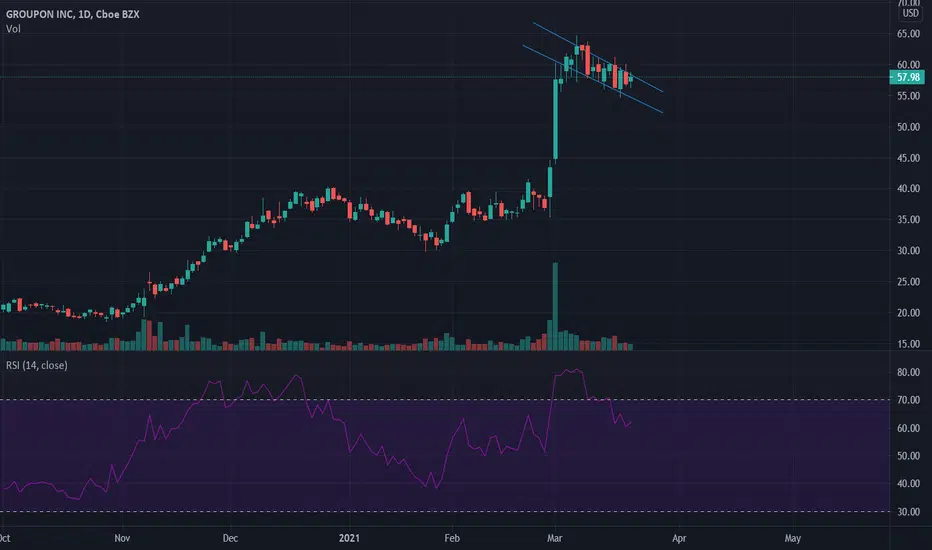Viewport: 932px width, 550px height.
Task: Click the large green breakout candle
Action: coord(555,119)
